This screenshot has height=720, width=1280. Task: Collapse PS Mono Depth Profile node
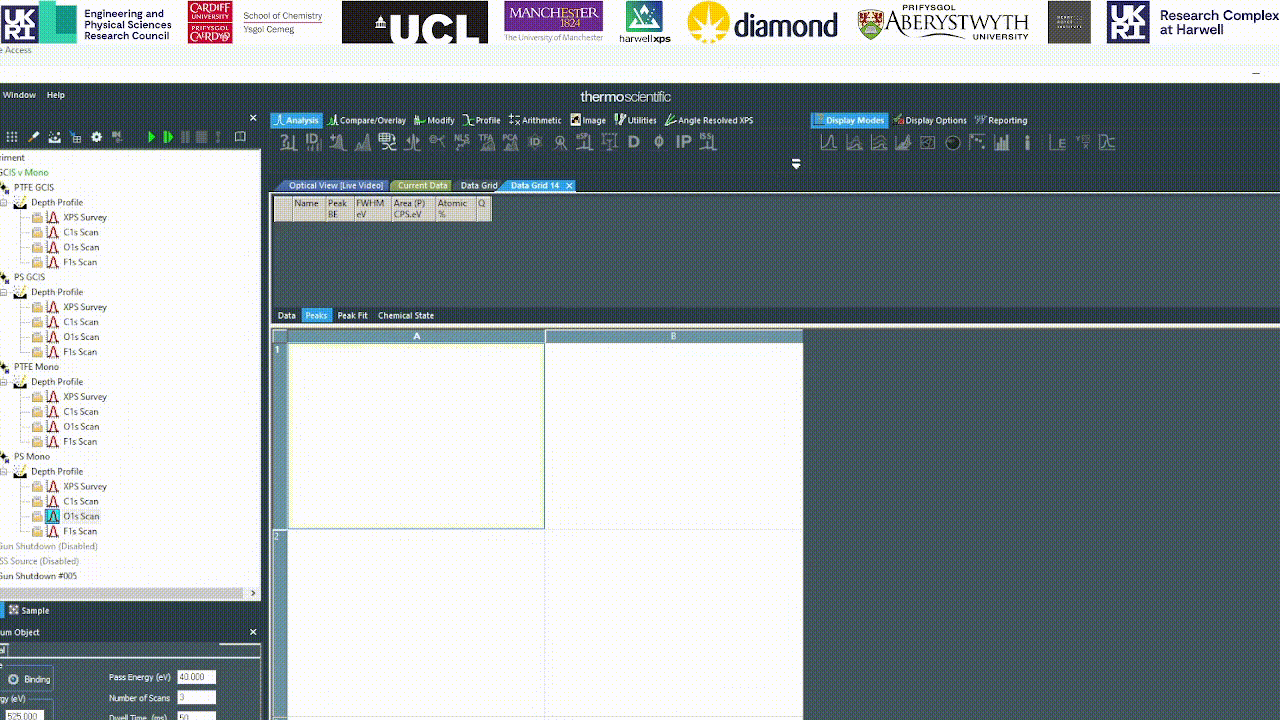point(4,472)
